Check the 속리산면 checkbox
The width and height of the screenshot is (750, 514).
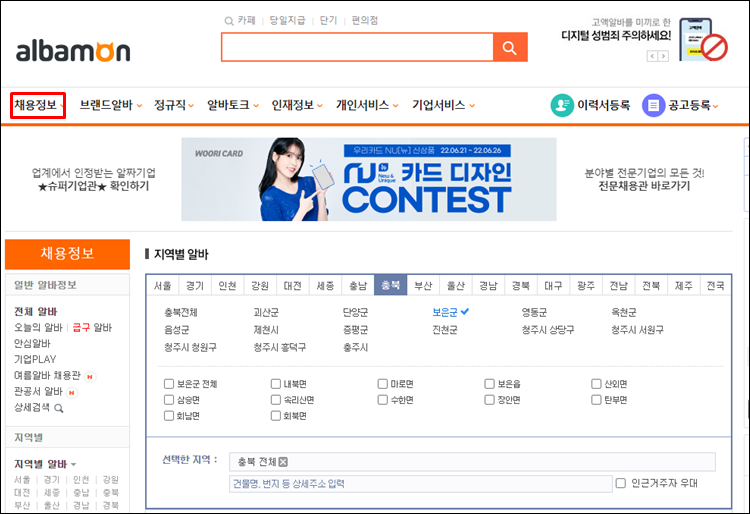coord(276,400)
